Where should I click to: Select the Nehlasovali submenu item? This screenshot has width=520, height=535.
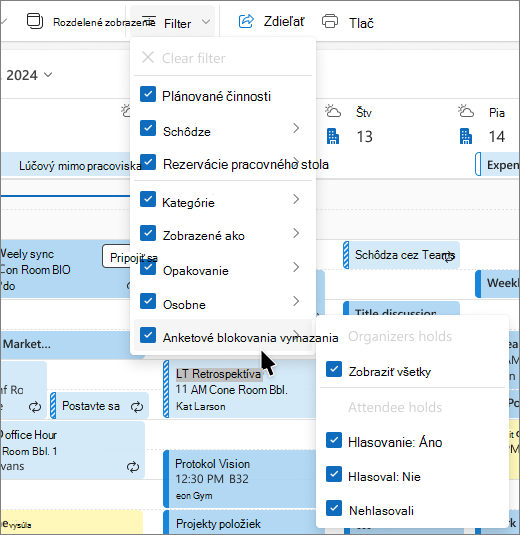click(x=412, y=509)
